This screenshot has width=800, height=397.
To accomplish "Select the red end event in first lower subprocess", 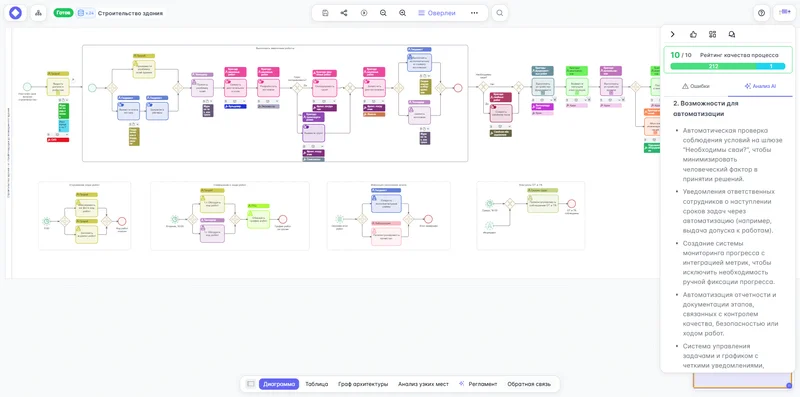I will click(x=121, y=221).
